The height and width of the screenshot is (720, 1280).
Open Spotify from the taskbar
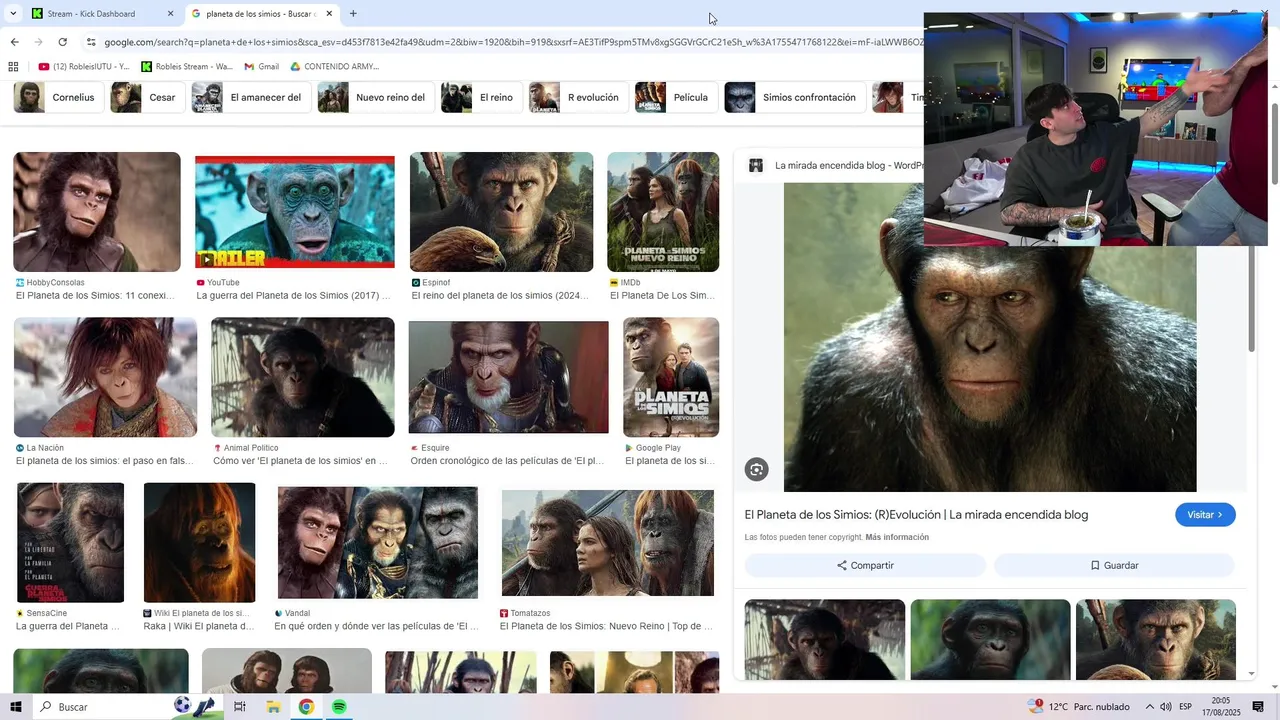(339, 707)
